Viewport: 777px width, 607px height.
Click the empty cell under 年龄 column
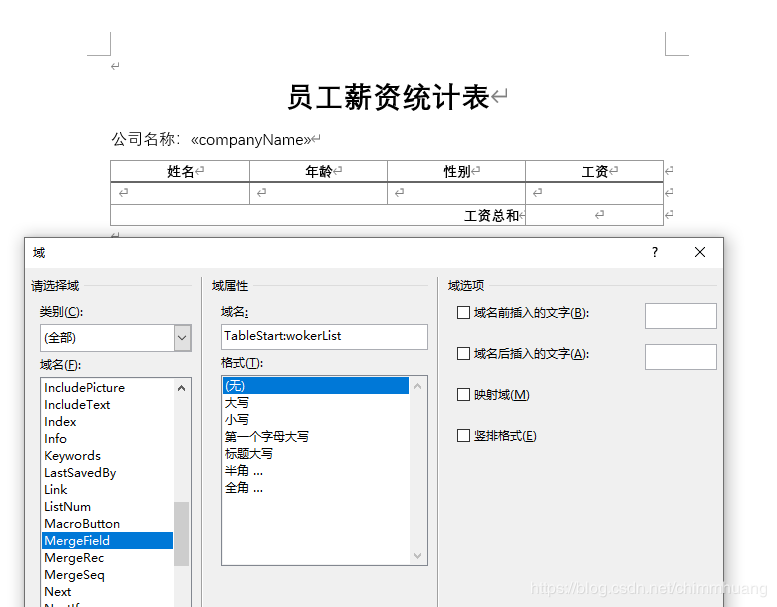[318, 193]
